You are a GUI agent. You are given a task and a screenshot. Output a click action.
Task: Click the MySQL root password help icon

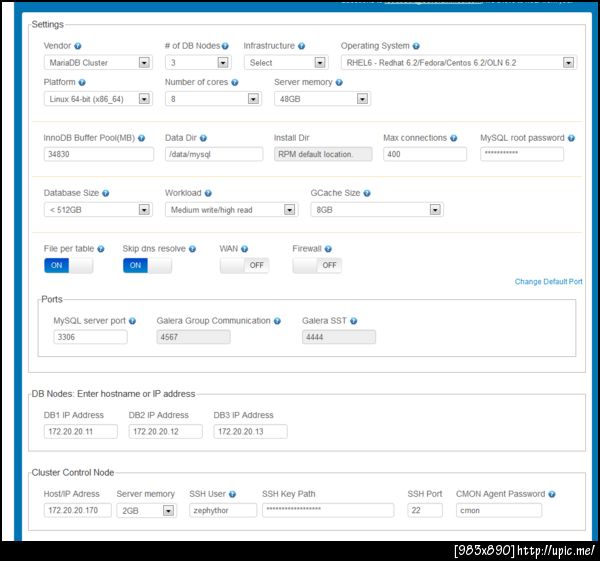[571, 139]
